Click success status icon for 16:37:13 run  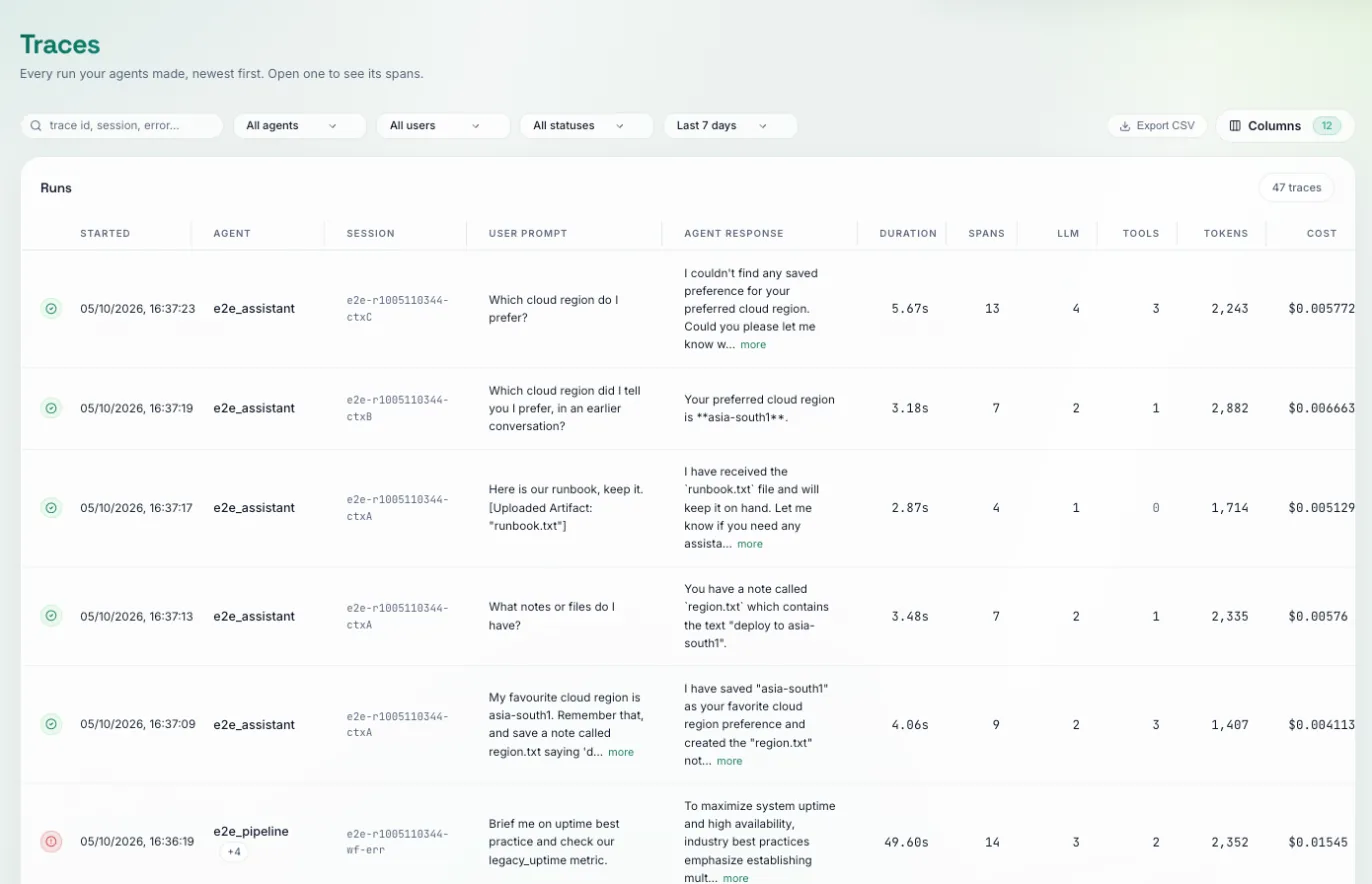point(51,616)
